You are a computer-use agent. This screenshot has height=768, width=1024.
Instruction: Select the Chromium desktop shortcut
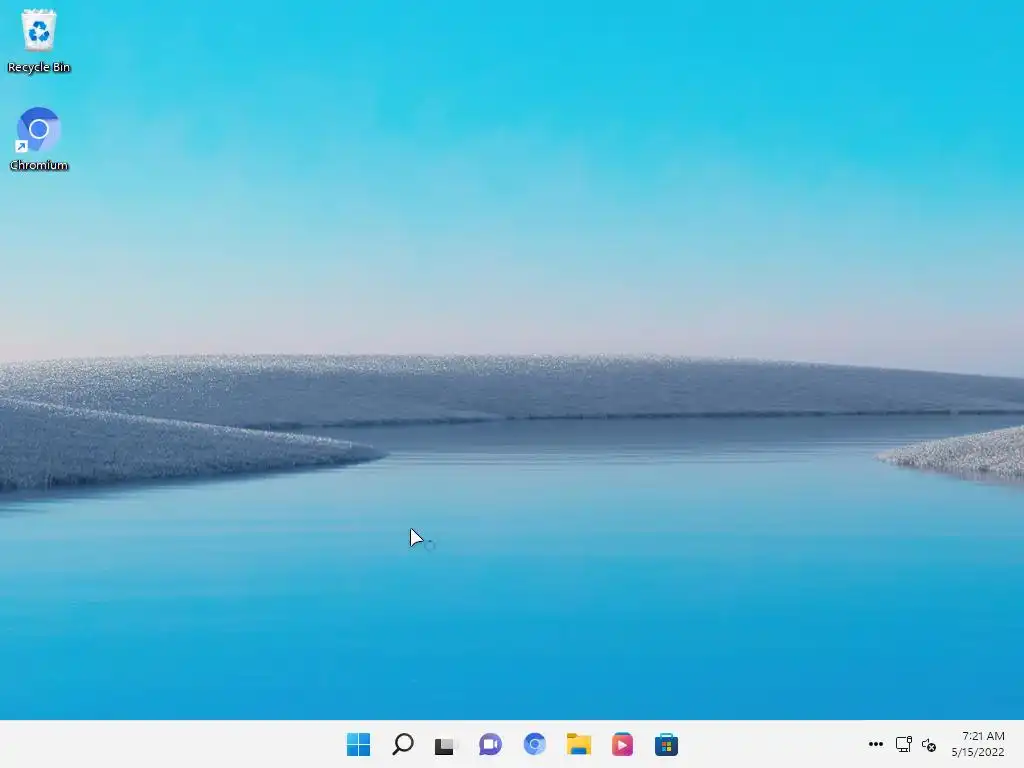click(x=39, y=138)
